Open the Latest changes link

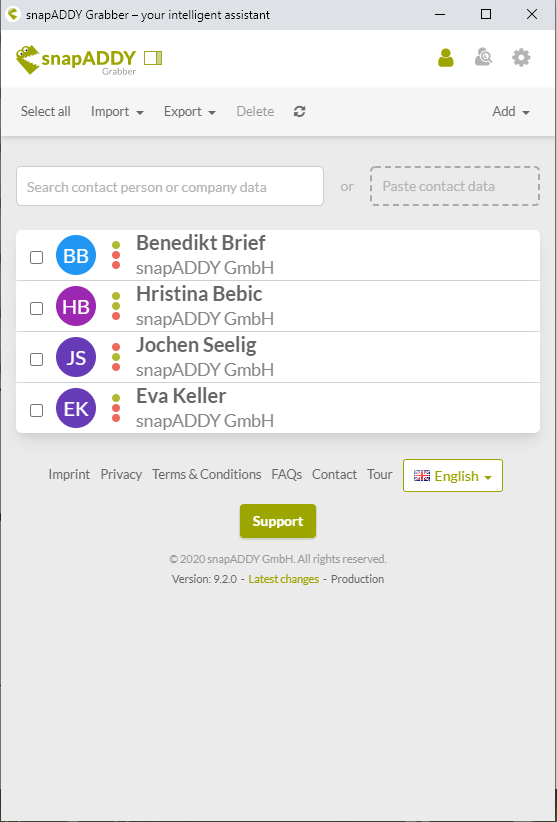283,579
